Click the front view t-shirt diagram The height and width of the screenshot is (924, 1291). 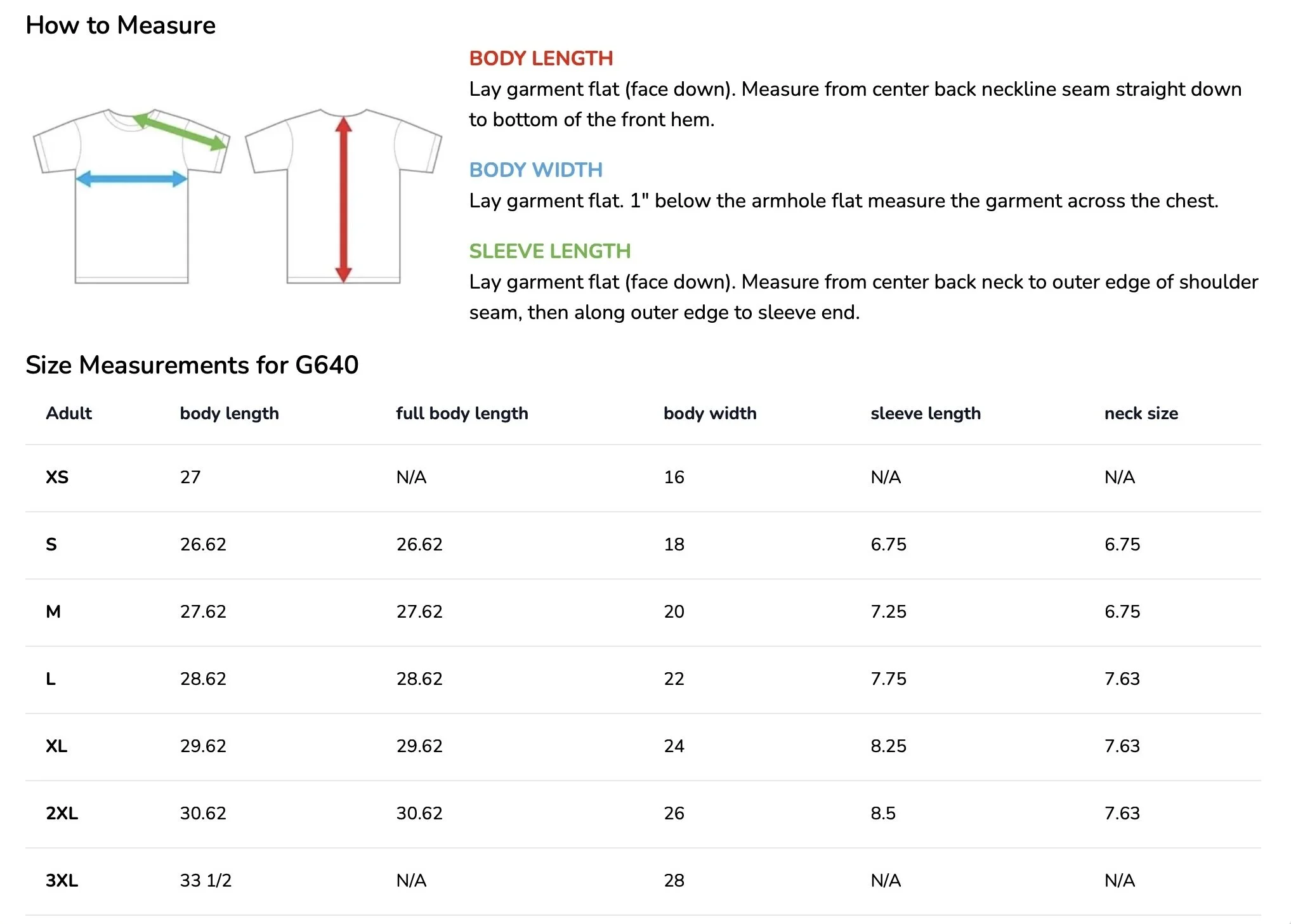pos(131,196)
